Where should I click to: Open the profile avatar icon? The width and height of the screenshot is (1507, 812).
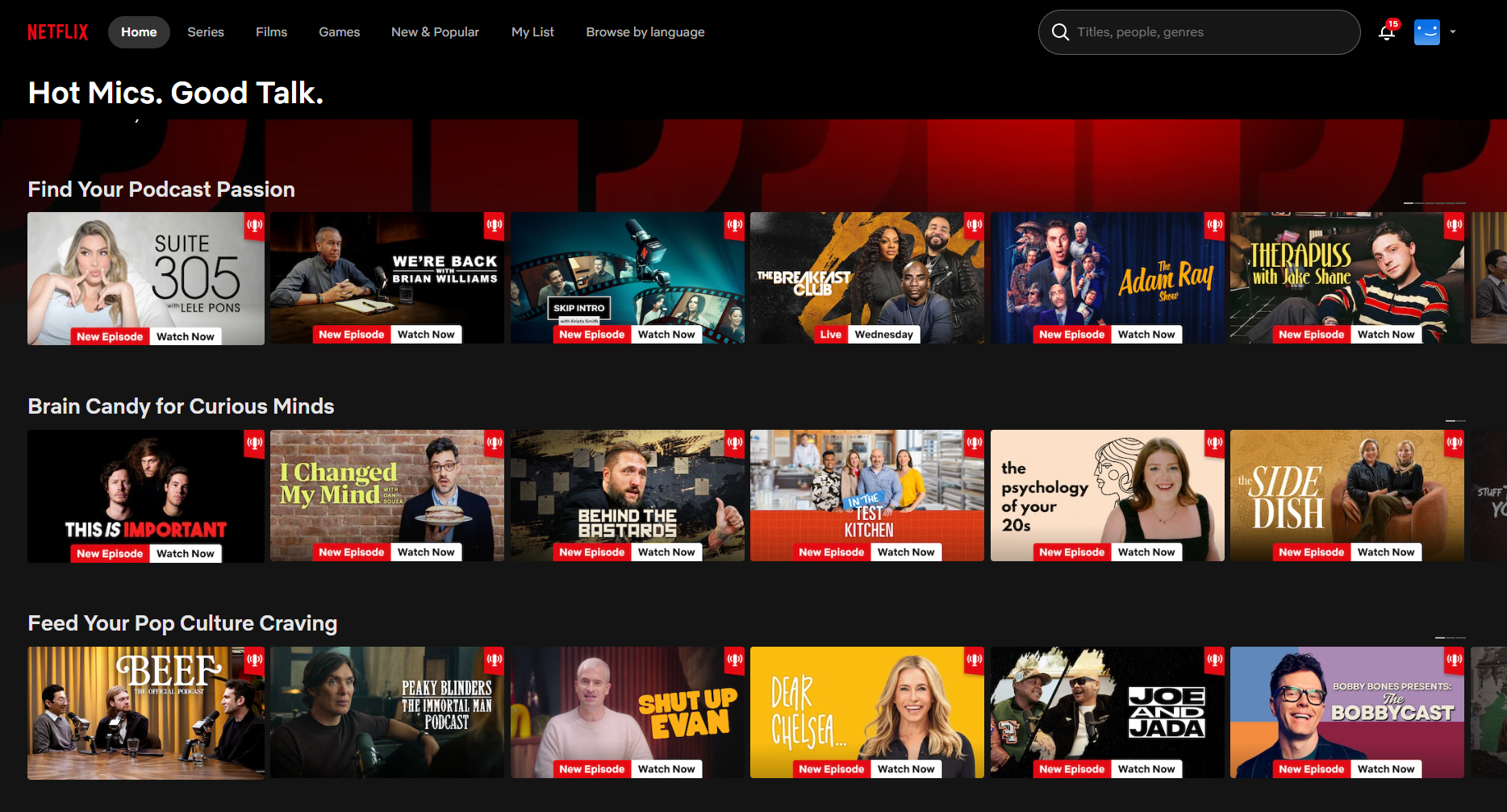[1427, 32]
